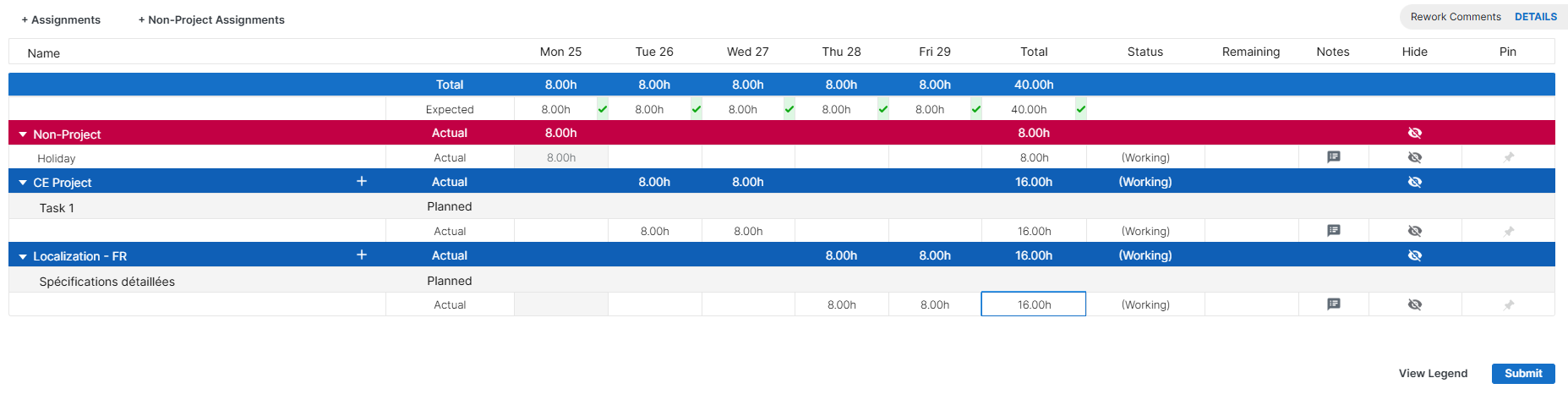This screenshot has height=400, width=1568.
Task: Add a task to Localization - FR
Action: click(x=362, y=255)
